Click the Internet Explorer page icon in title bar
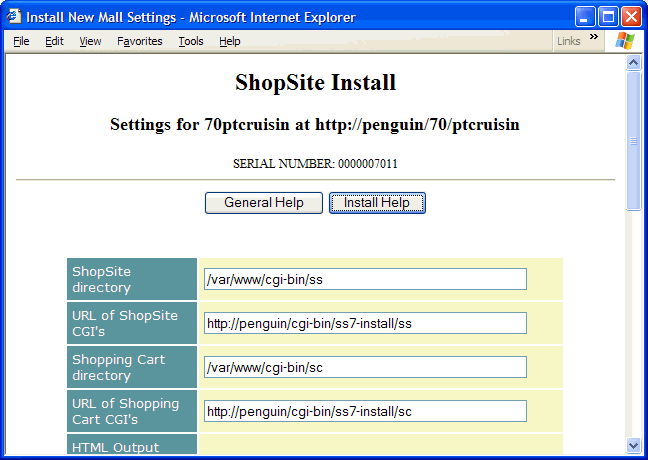This screenshot has width=648, height=460. point(13,16)
